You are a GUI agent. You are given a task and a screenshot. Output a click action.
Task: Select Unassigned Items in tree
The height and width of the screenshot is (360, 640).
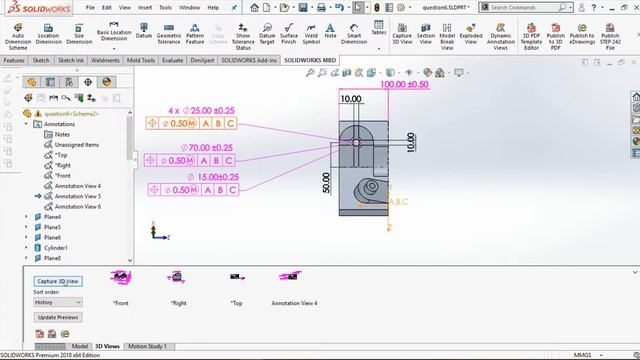(x=77, y=144)
